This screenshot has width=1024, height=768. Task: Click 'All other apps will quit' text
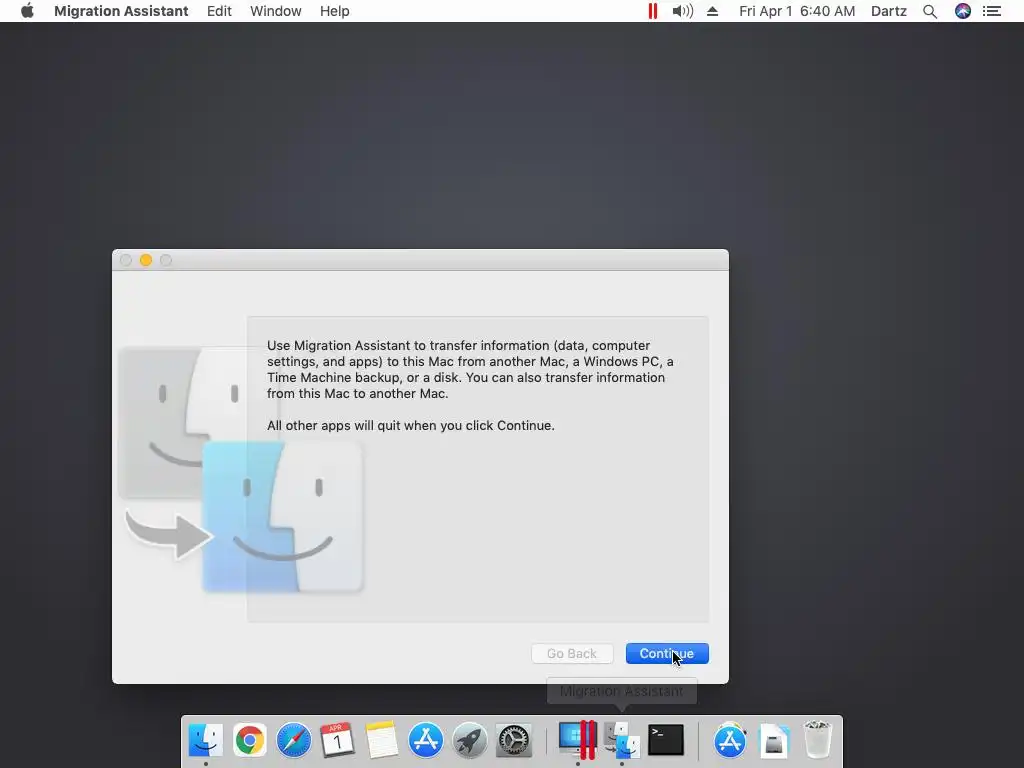(x=410, y=425)
